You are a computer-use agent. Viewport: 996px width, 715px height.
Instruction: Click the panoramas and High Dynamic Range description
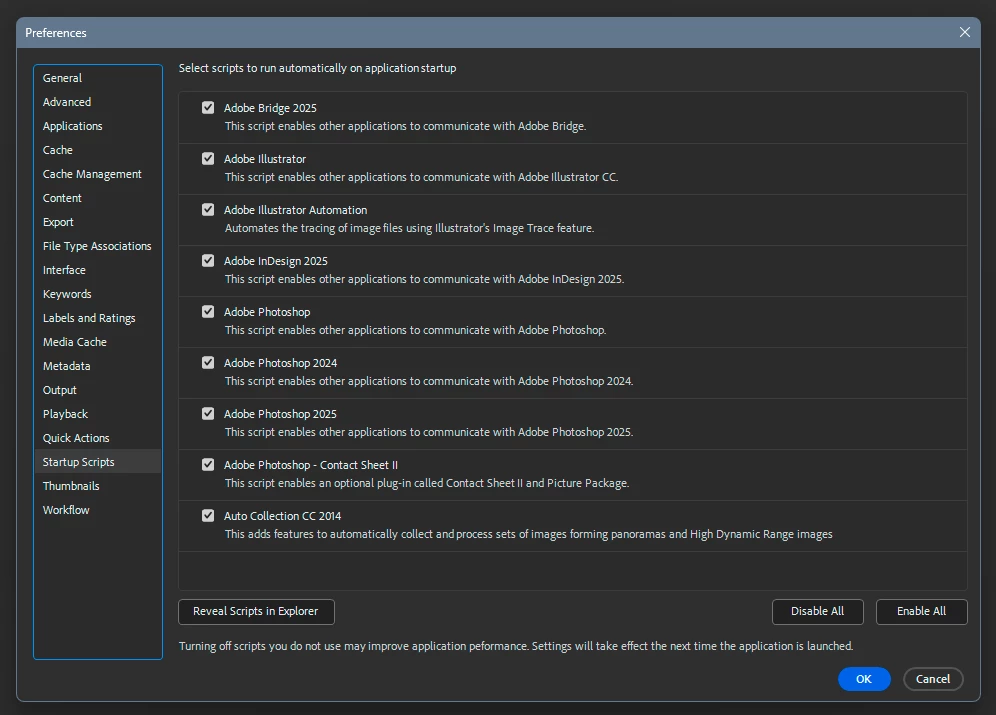pos(528,534)
